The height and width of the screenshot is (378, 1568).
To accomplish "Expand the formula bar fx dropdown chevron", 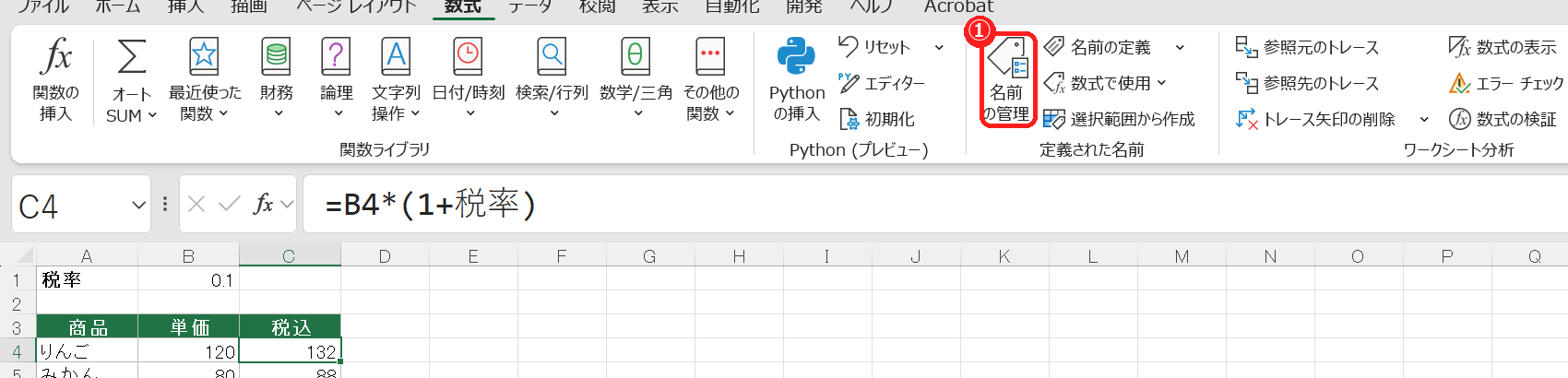I will 287,204.
